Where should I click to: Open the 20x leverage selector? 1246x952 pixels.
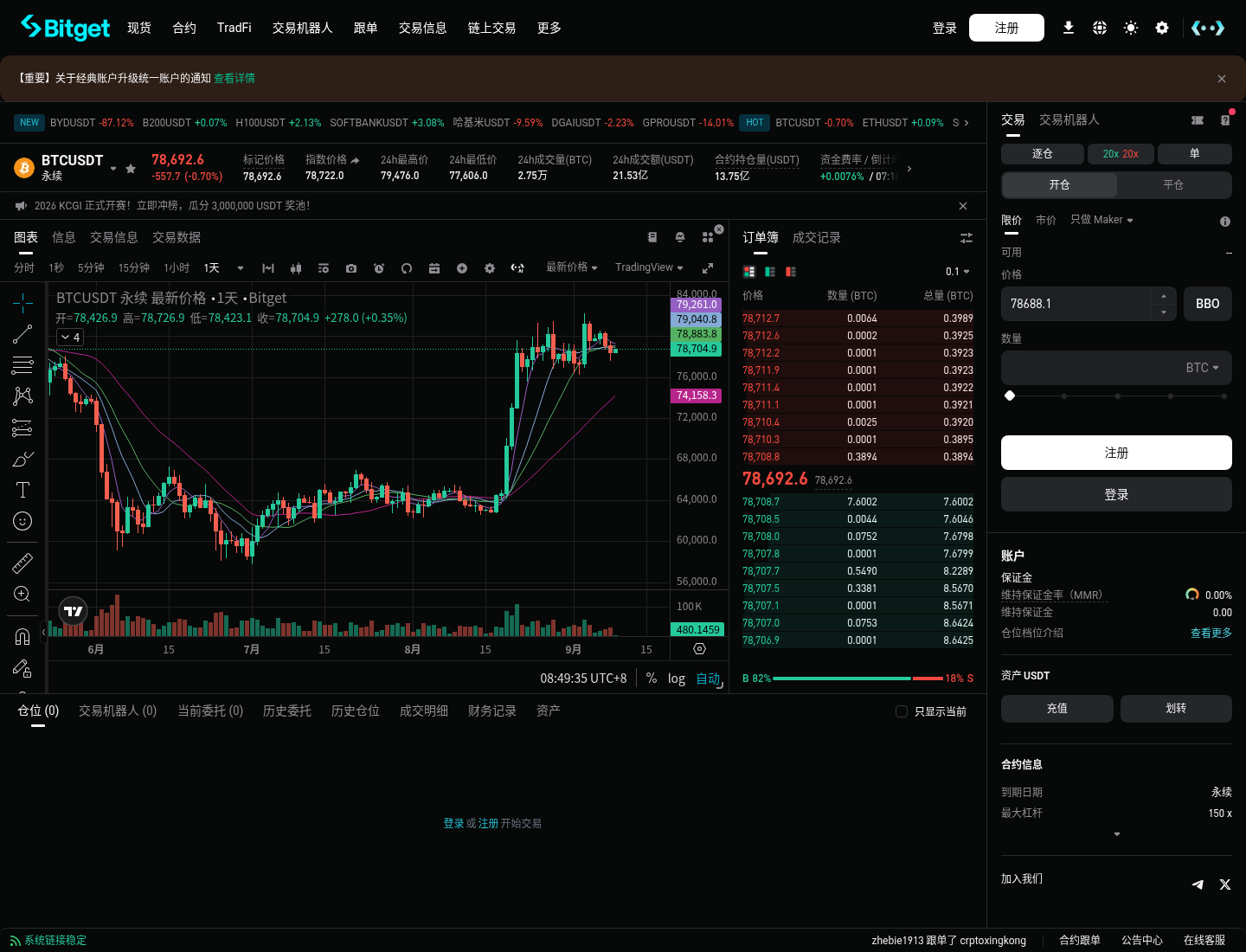point(1121,153)
